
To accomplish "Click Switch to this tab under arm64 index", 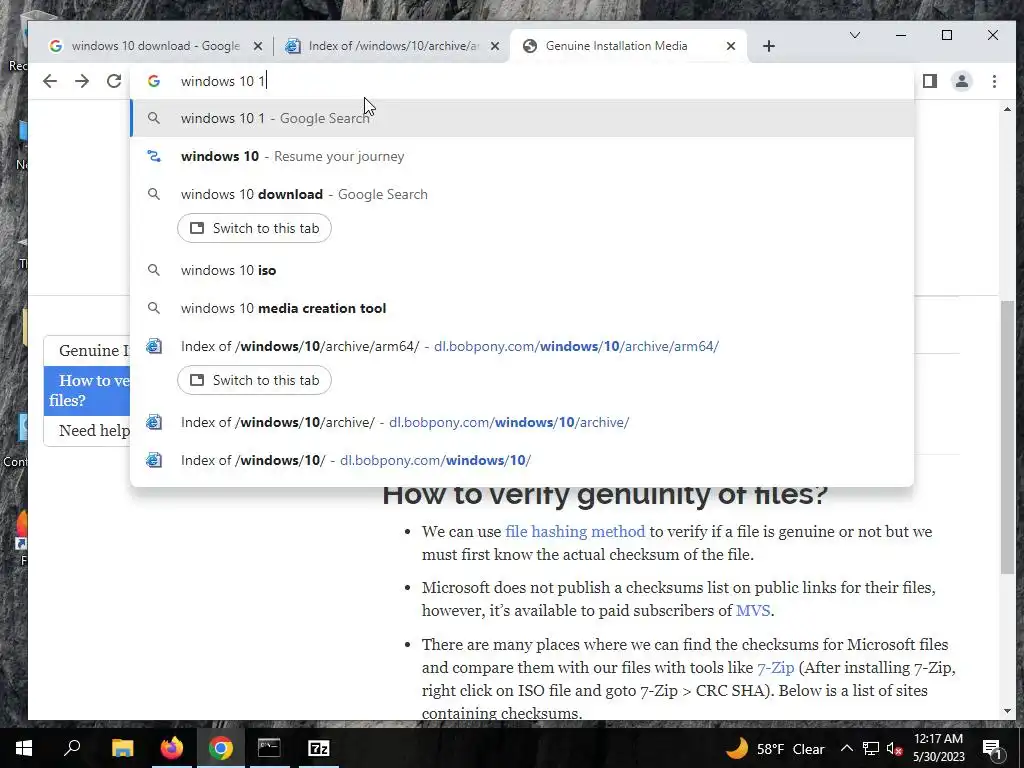I will (x=254, y=380).
